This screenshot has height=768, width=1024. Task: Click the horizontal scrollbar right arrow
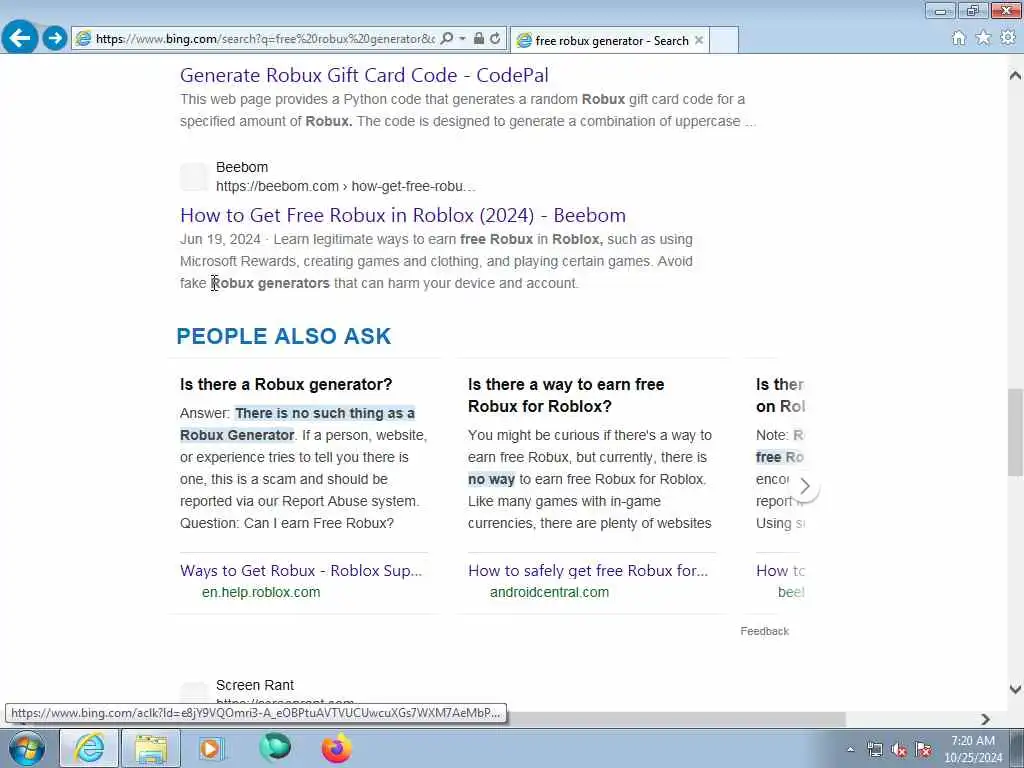click(x=985, y=719)
